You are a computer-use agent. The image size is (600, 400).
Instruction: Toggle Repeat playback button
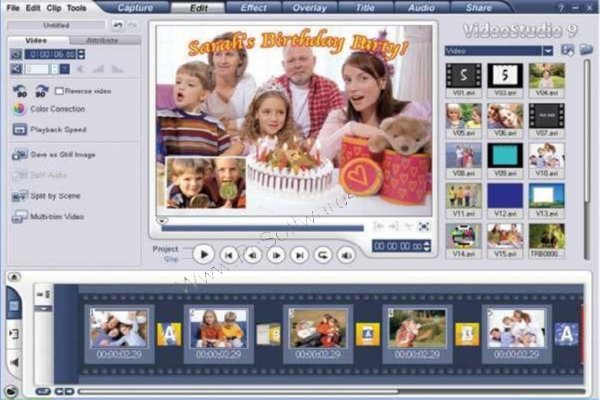point(323,255)
